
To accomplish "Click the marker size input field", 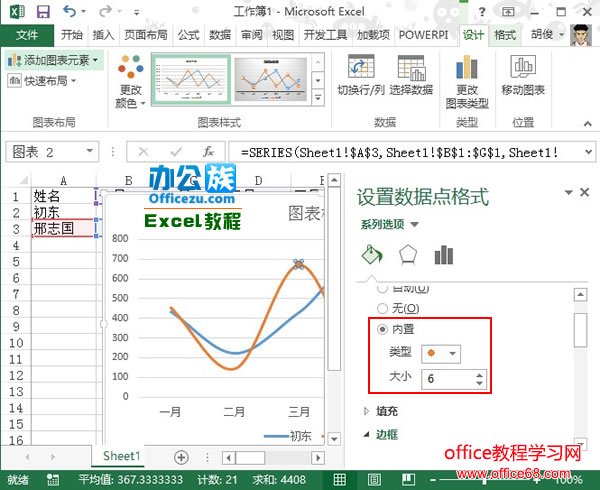I will pos(448,379).
